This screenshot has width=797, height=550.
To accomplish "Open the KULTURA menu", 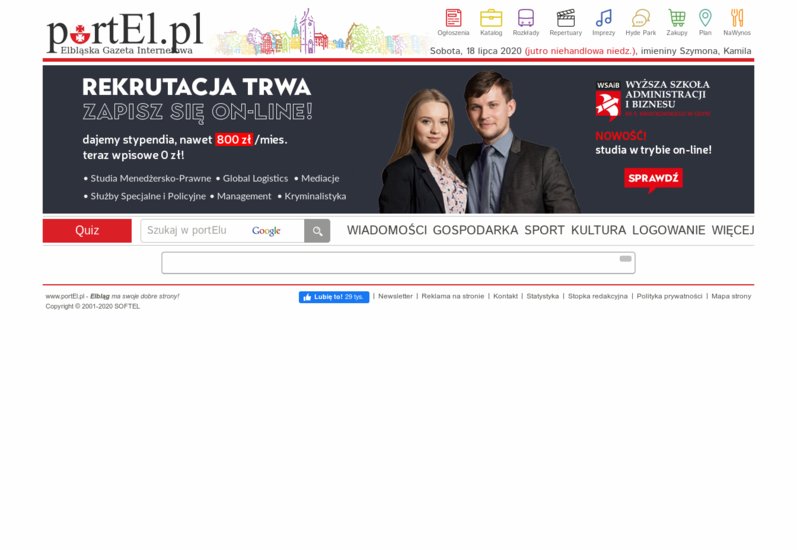I will coord(598,230).
